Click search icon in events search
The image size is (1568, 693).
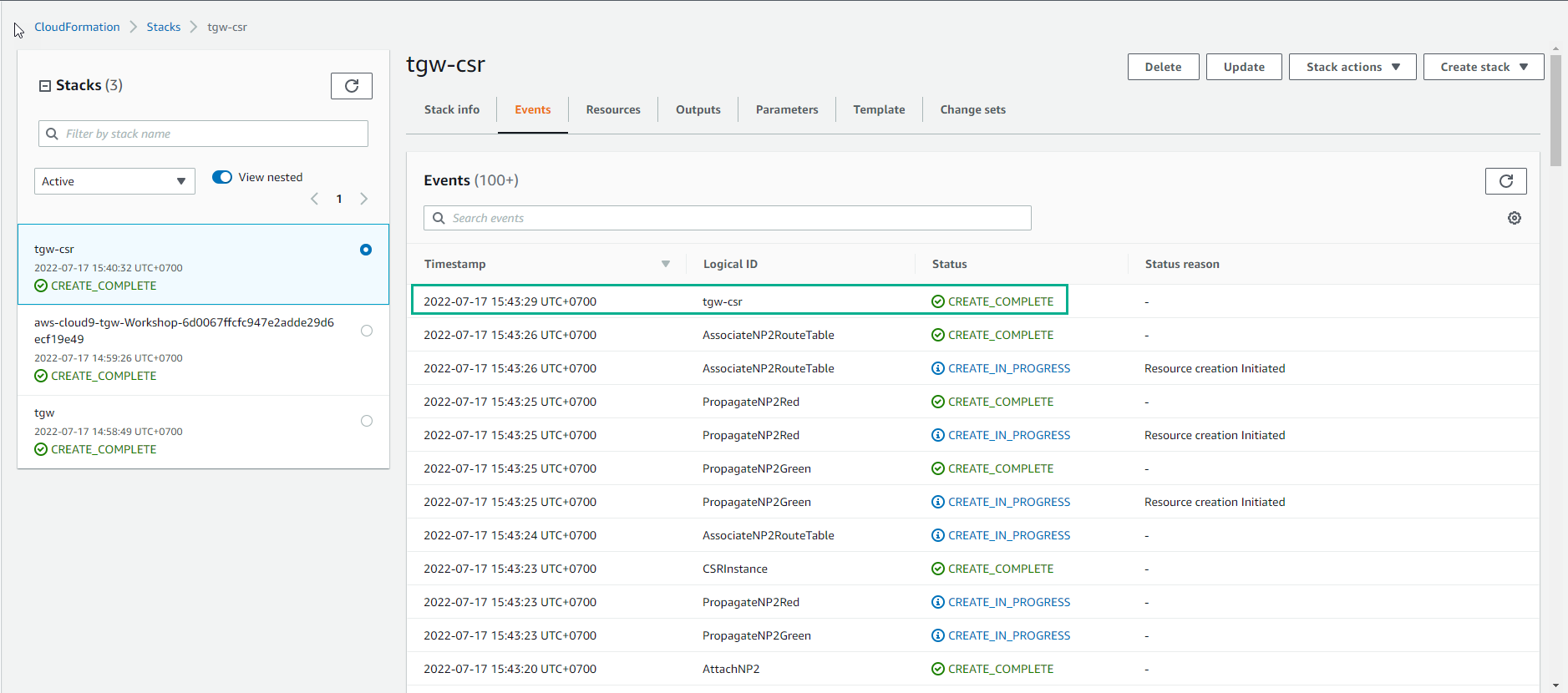[439, 218]
